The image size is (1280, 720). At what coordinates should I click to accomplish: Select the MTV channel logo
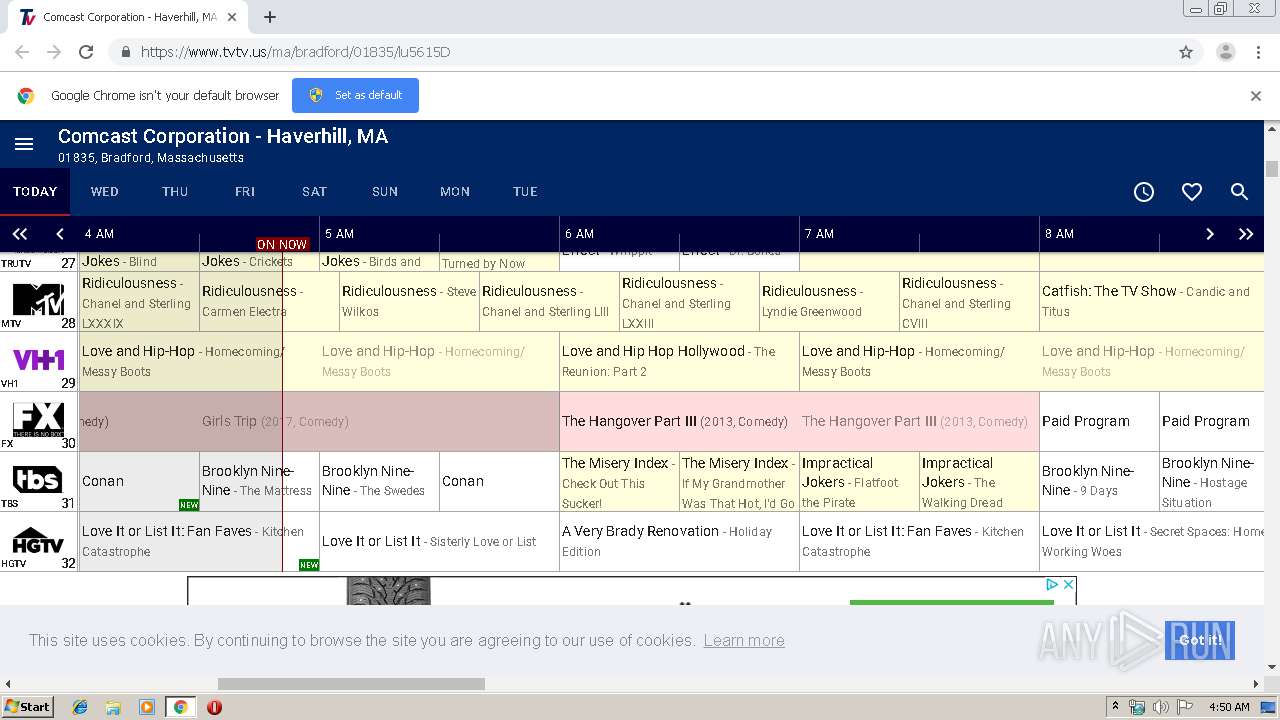38,299
